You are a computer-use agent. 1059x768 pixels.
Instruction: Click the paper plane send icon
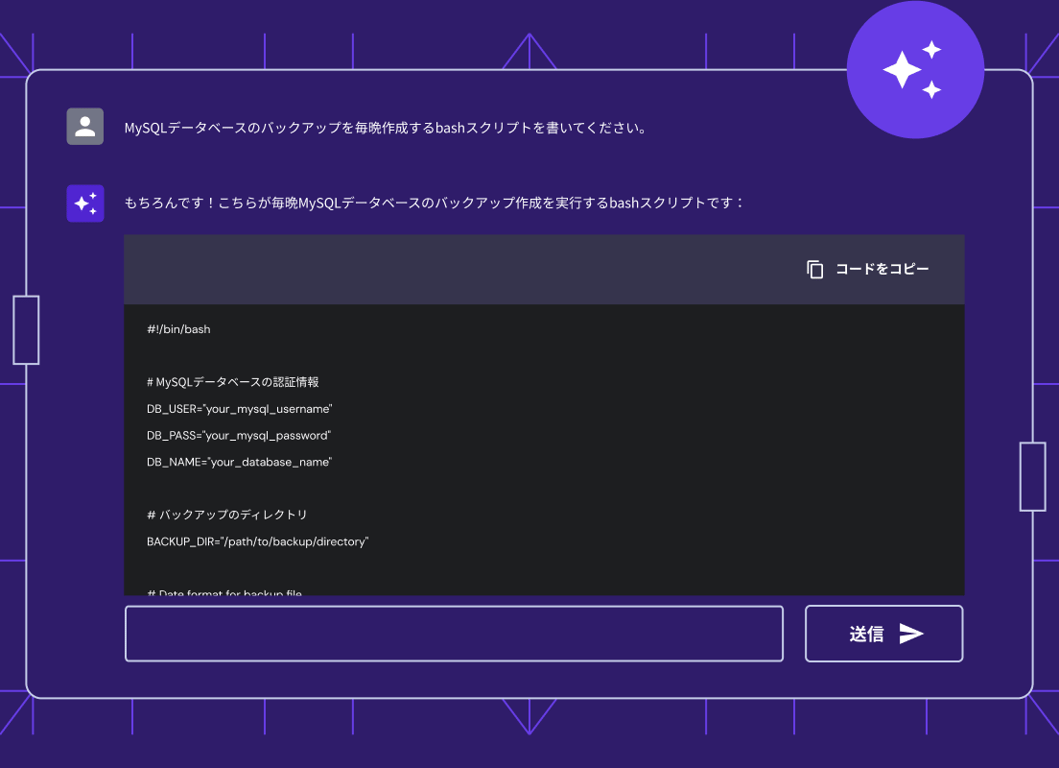click(x=911, y=634)
